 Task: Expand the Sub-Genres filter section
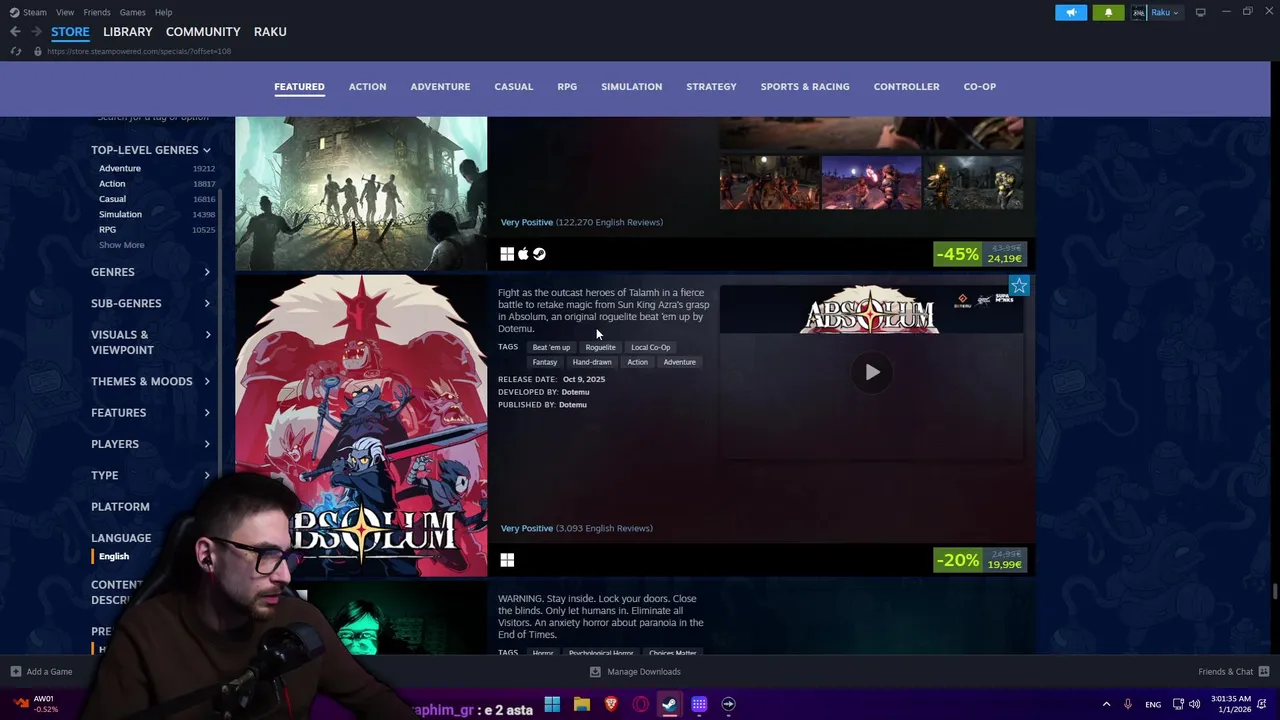click(151, 303)
